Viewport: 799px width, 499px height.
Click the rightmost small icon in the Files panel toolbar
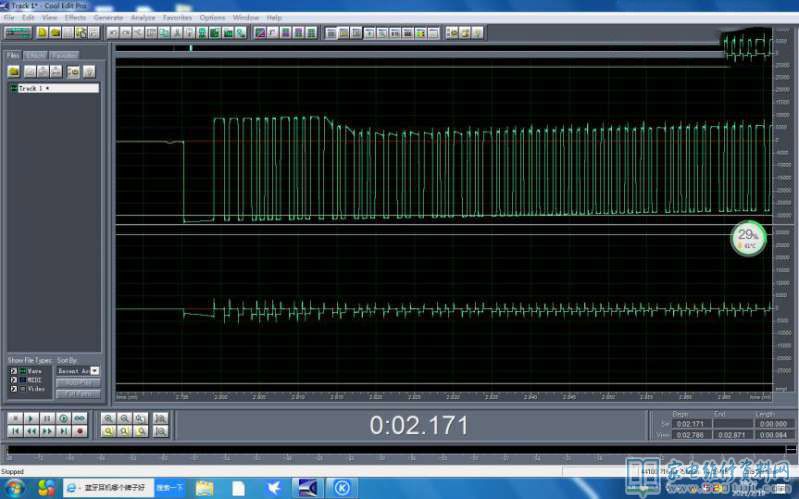tap(89, 71)
